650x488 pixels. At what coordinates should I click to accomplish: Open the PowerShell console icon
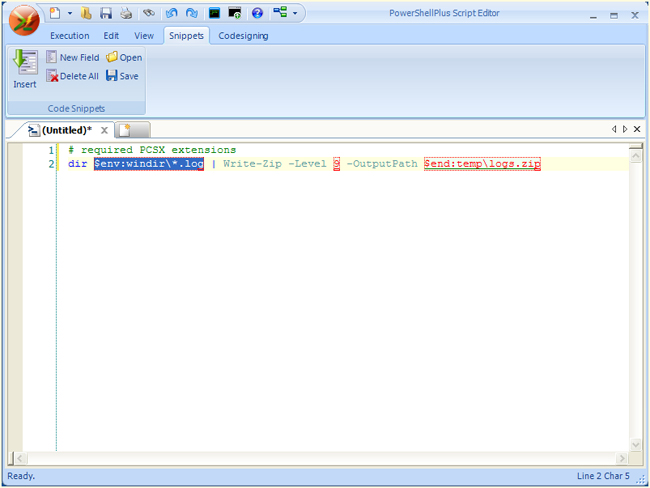[x=214, y=13]
